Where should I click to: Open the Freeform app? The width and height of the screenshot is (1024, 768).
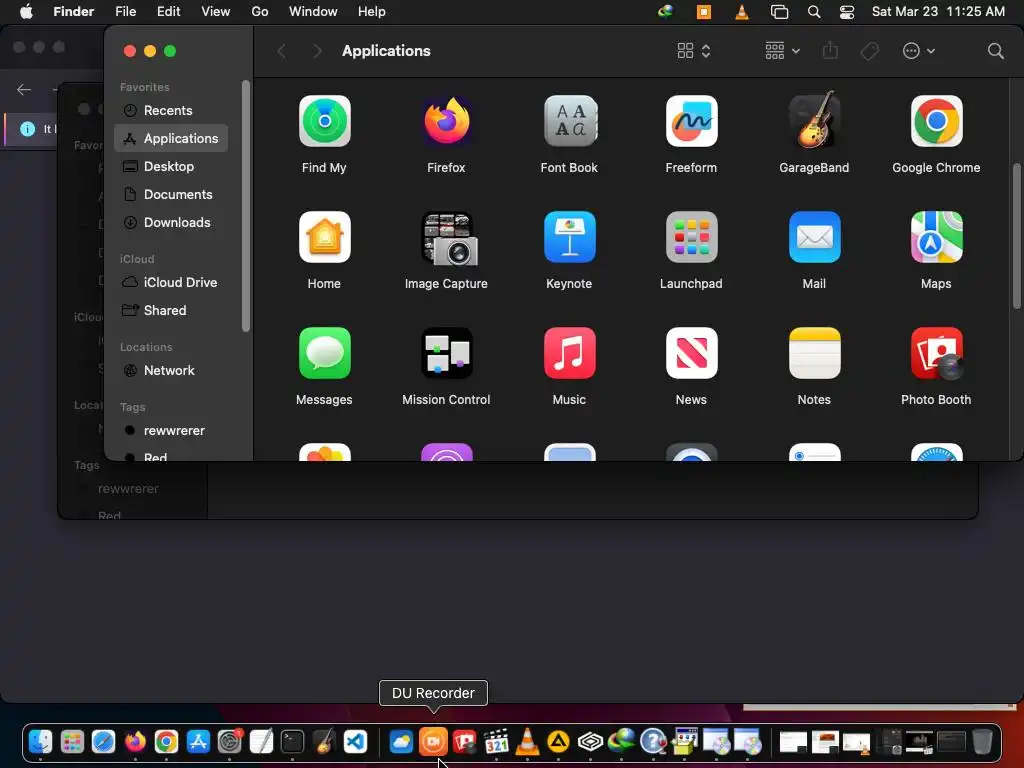[692, 121]
